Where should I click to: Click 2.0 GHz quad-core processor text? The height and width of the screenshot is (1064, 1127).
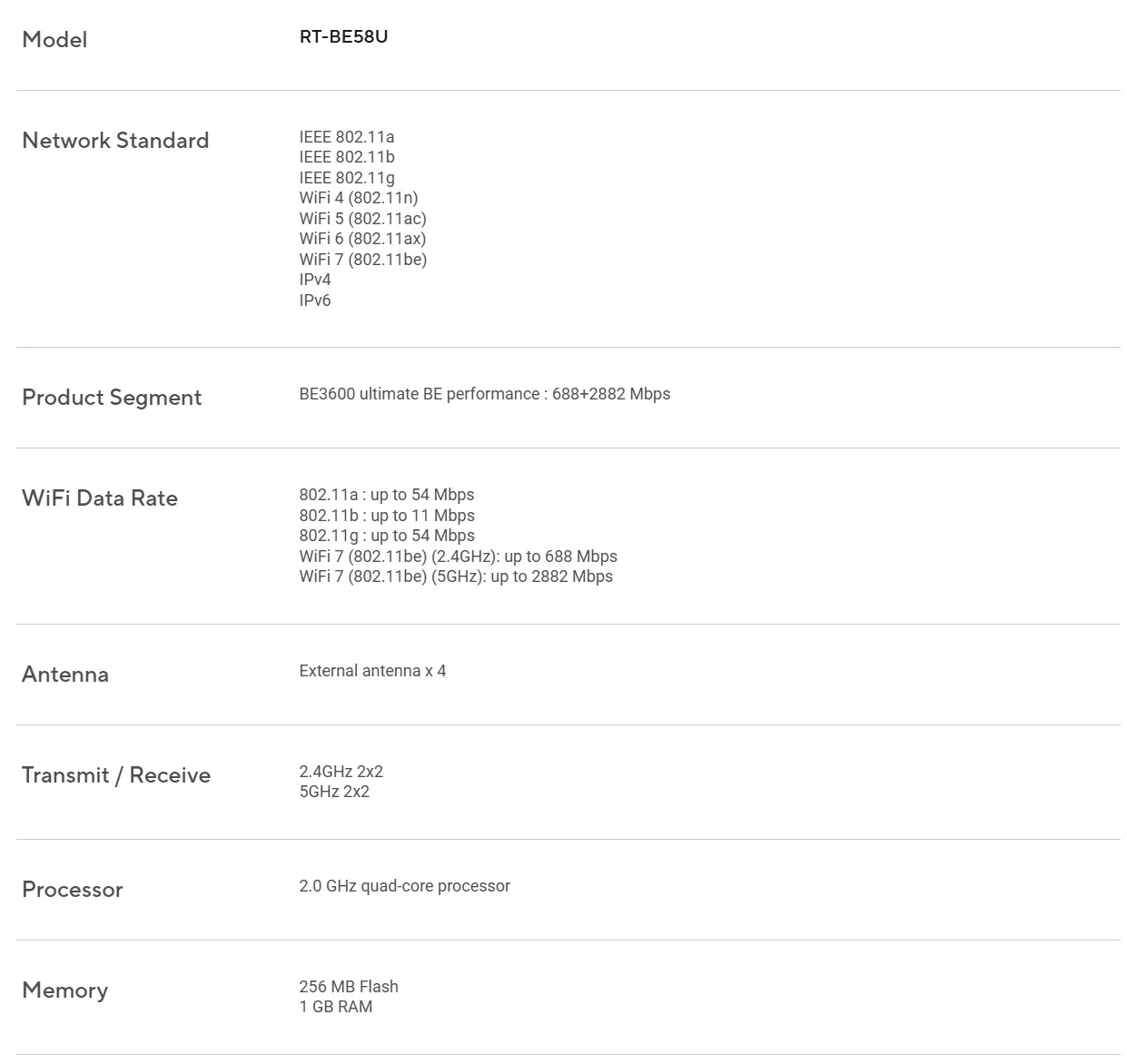click(x=405, y=886)
